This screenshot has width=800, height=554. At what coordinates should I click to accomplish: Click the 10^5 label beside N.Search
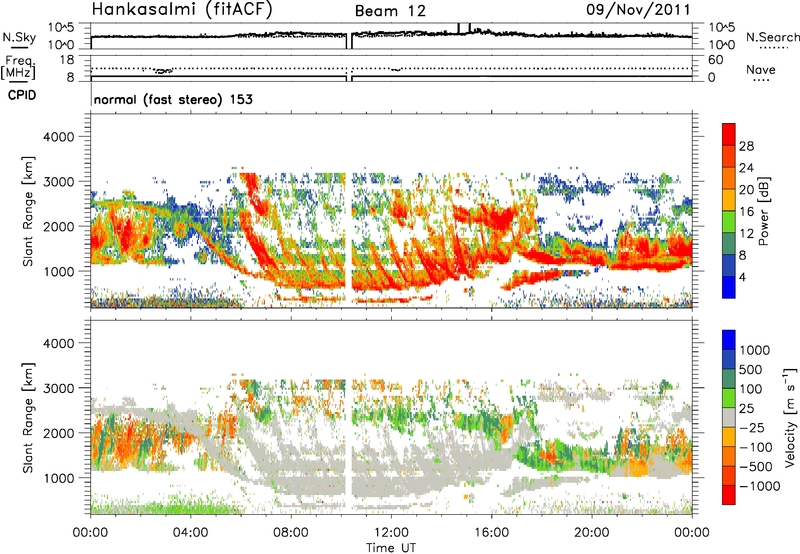coord(721,28)
